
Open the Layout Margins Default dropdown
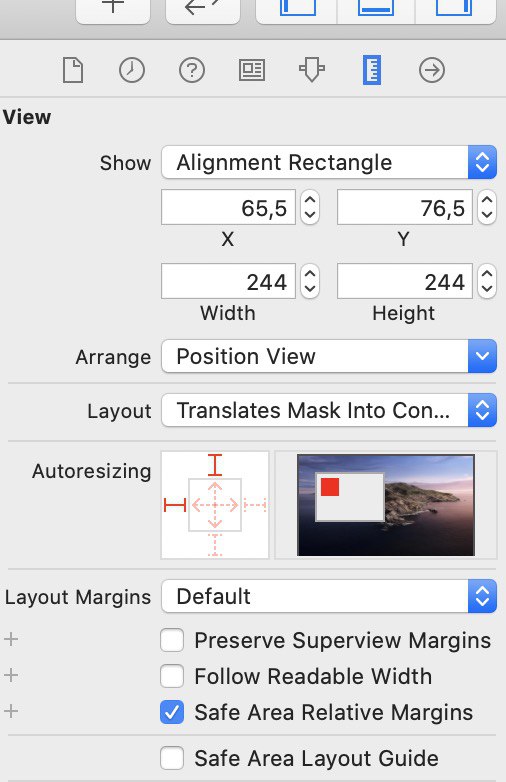[329, 596]
